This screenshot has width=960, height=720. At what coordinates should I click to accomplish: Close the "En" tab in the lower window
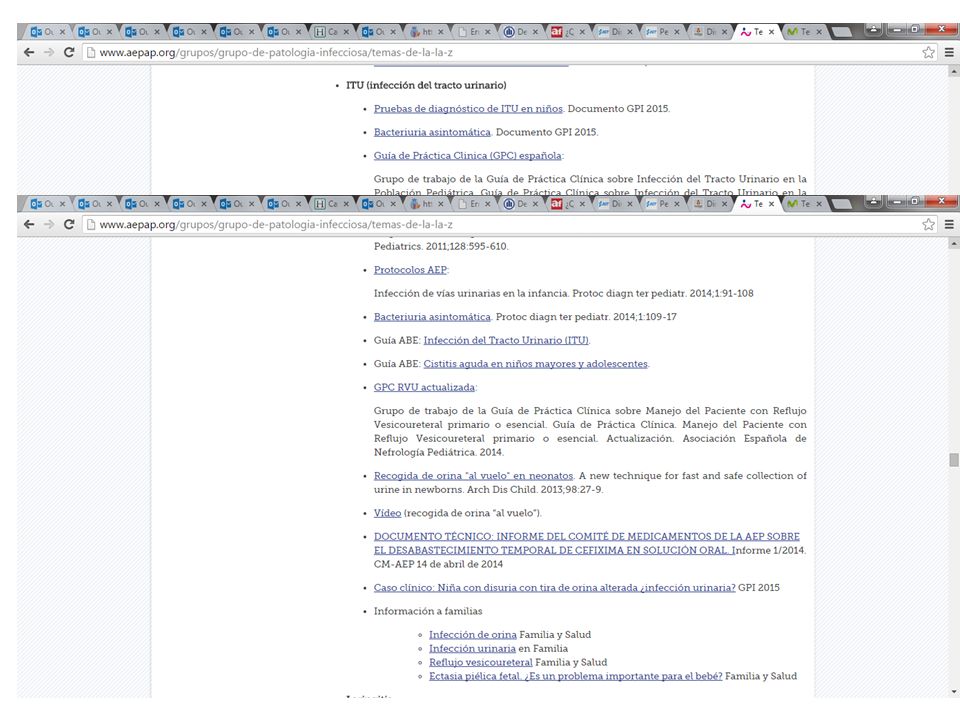click(487, 204)
